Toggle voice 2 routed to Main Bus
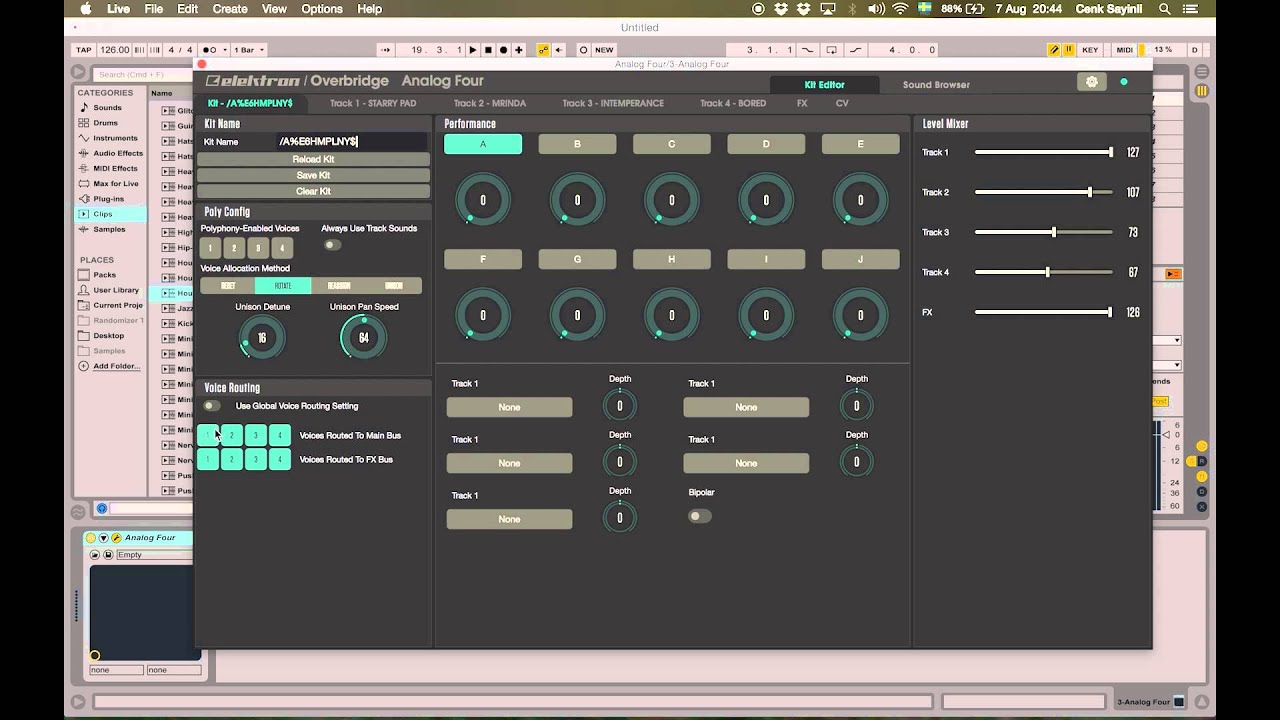Viewport: 1280px width, 720px height. click(x=232, y=435)
